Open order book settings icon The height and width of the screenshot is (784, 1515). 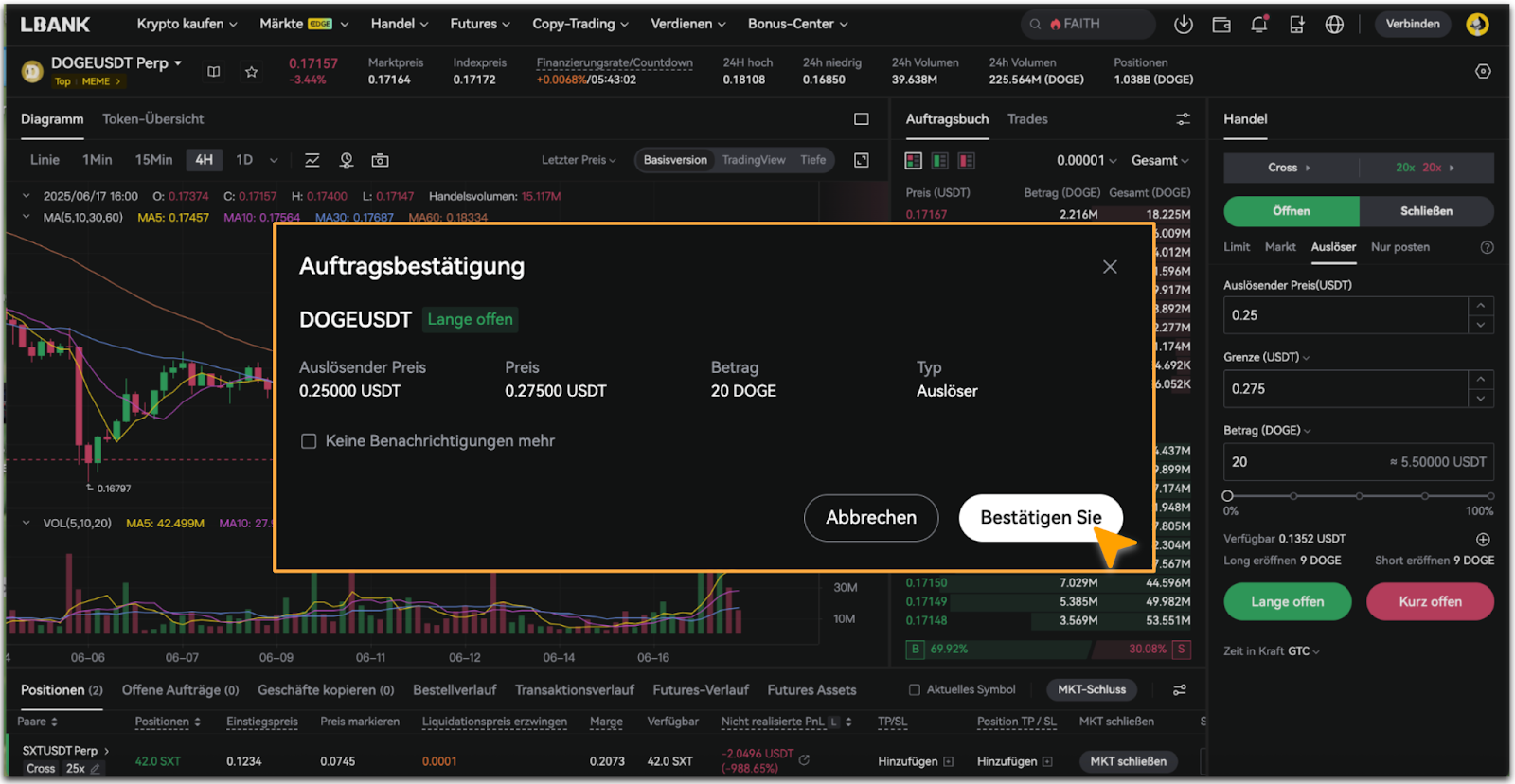click(x=1183, y=119)
